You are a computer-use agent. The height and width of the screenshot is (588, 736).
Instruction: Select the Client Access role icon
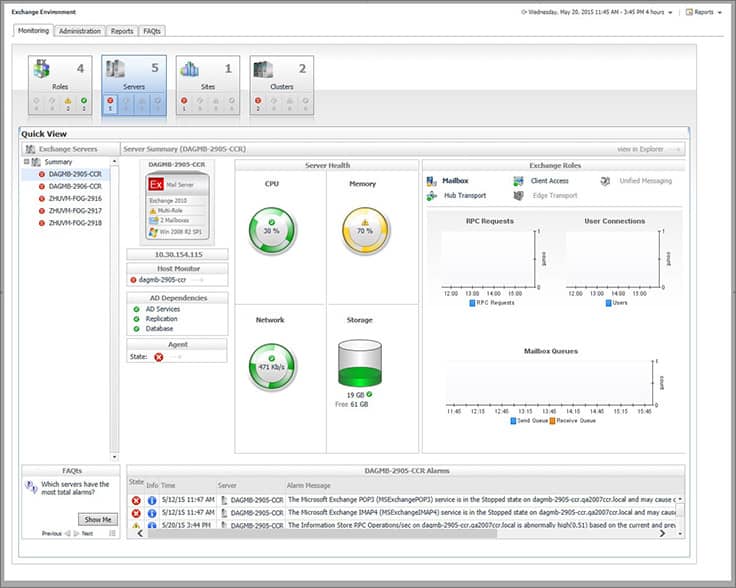tap(518, 181)
